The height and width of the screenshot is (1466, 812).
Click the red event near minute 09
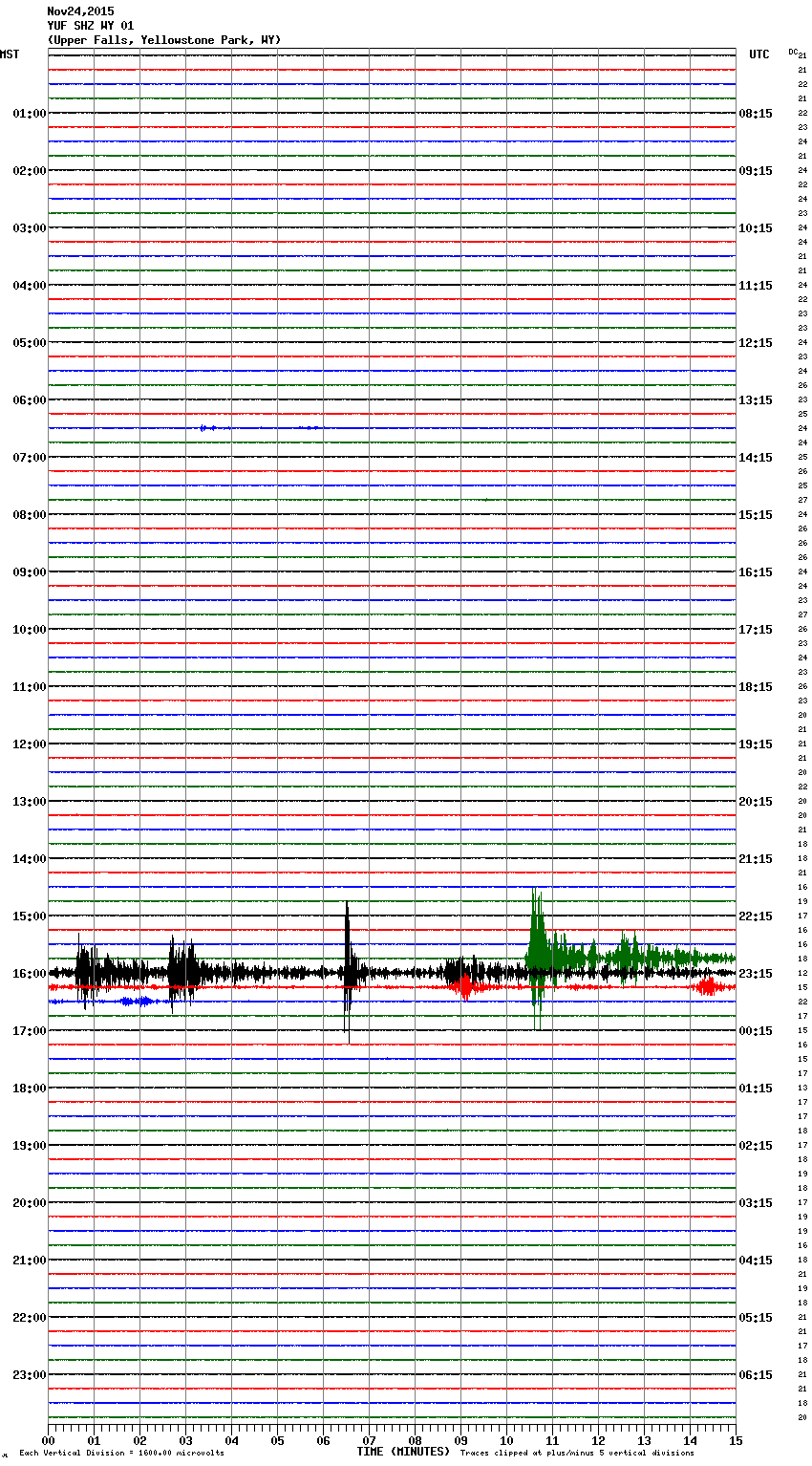tap(465, 987)
